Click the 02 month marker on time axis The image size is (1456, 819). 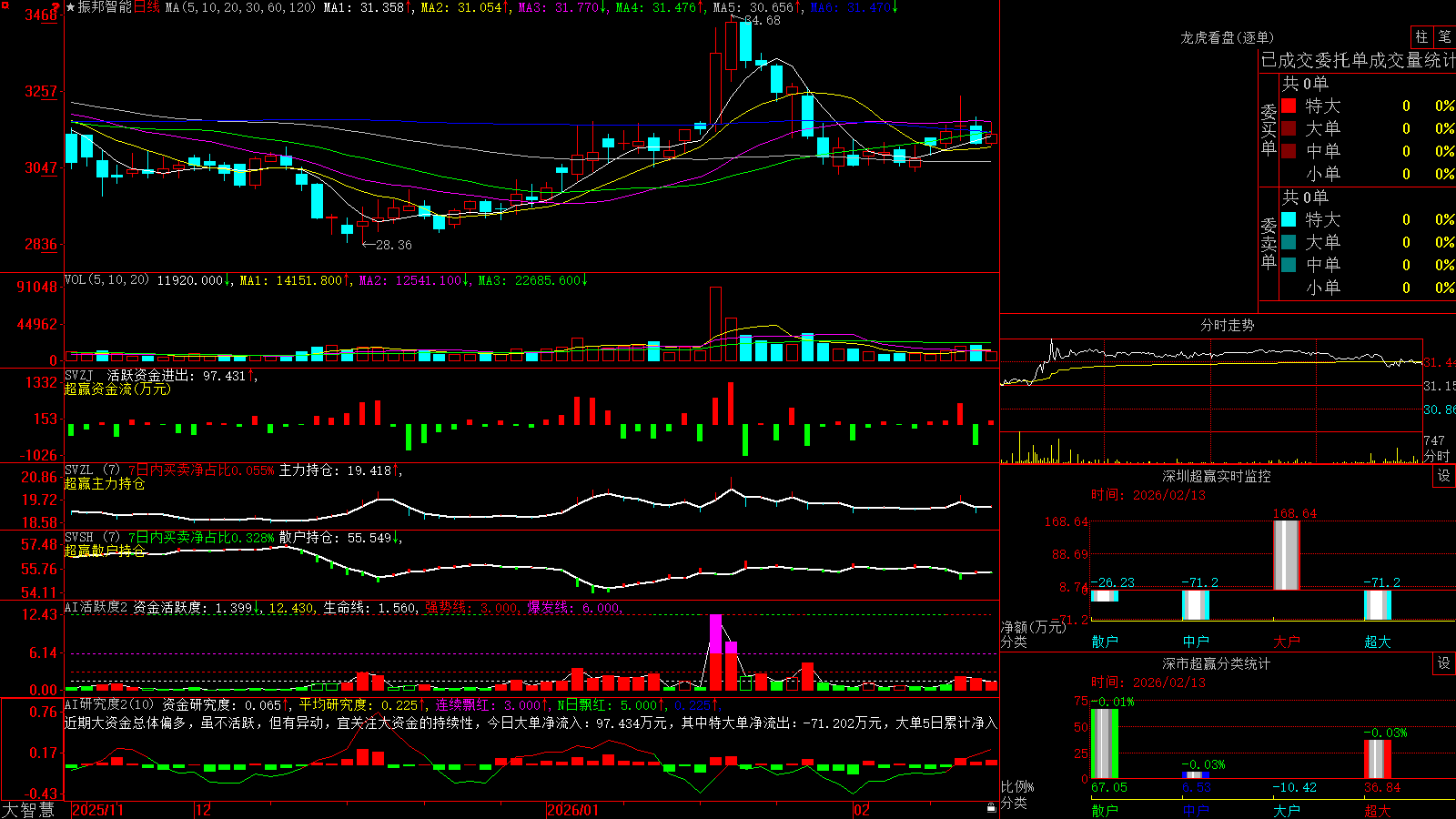pyautogui.click(x=862, y=810)
